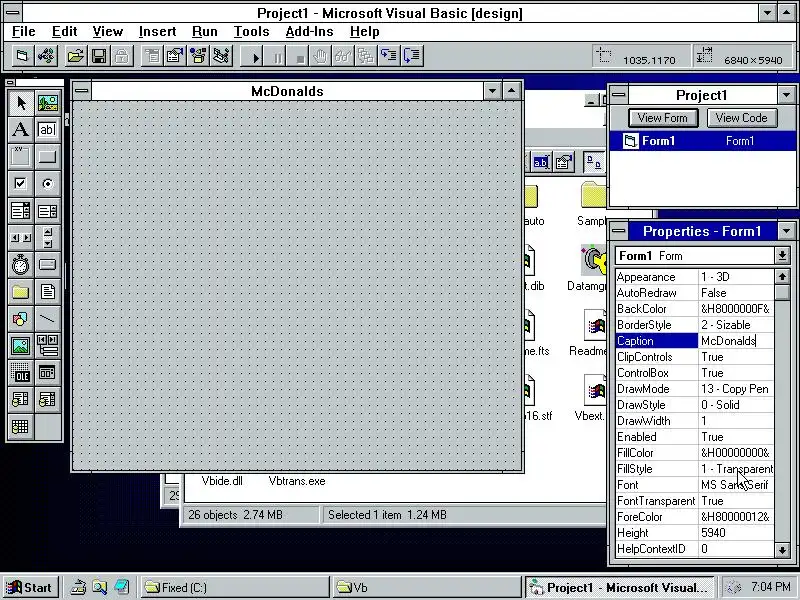Switch to the Fixed (C:) taskbar window

[234, 588]
